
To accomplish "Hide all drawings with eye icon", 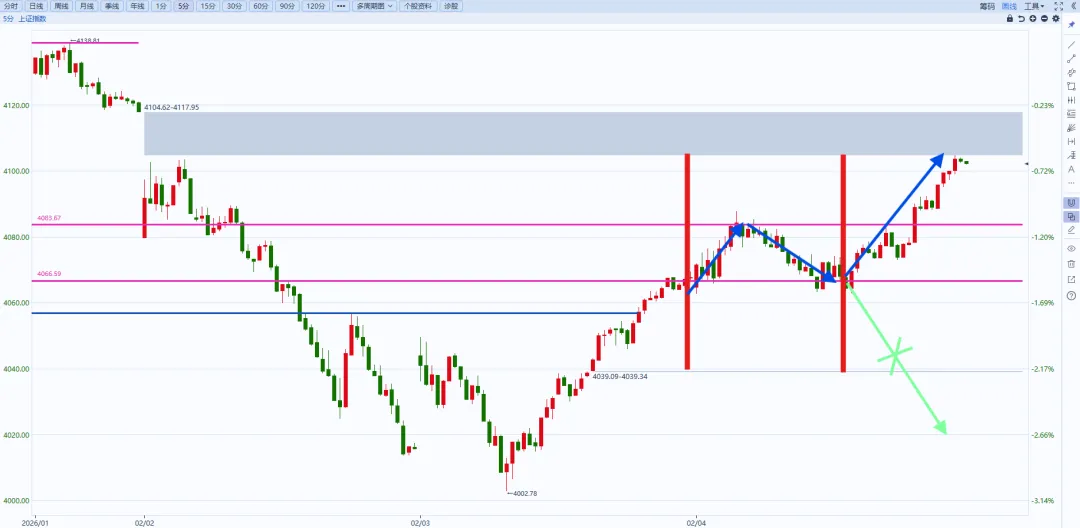I will (x=1071, y=249).
